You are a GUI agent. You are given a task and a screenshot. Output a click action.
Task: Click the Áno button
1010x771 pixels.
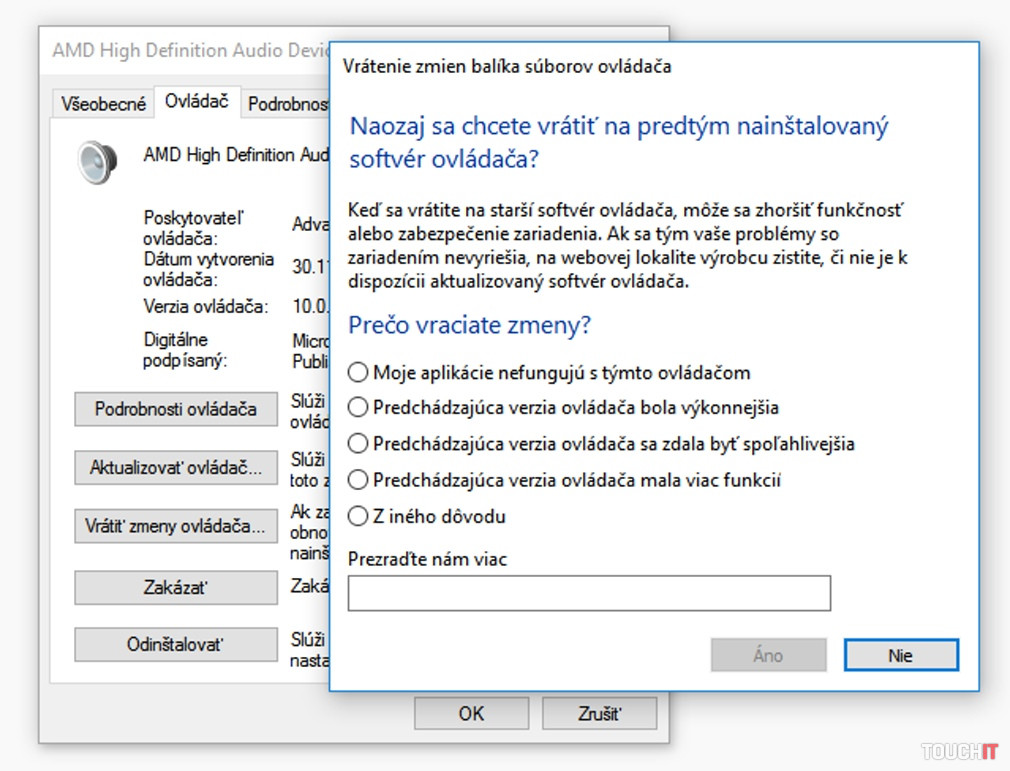pyautogui.click(x=768, y=656)
